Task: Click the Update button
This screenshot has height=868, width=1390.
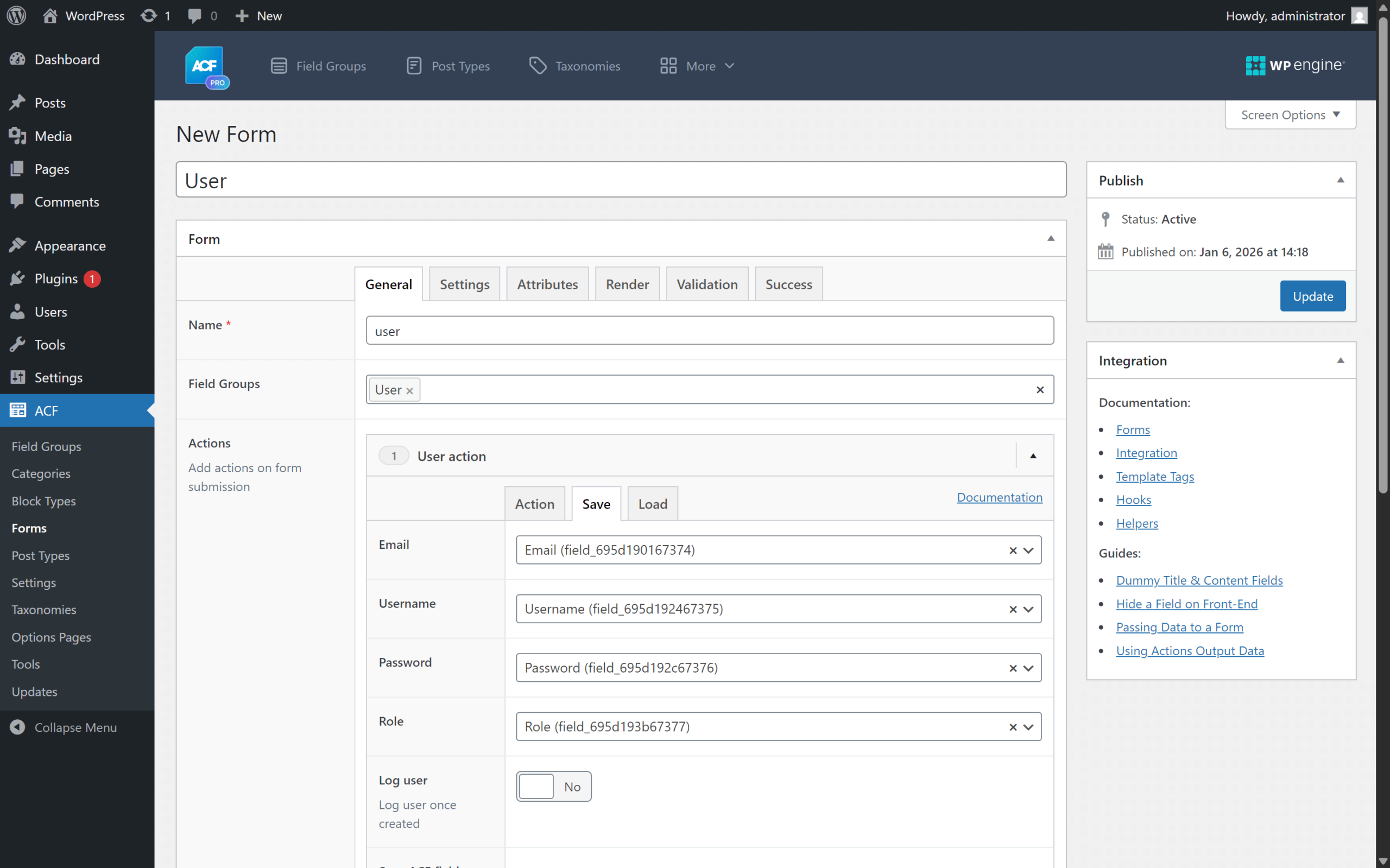Action: point(1313,296)
